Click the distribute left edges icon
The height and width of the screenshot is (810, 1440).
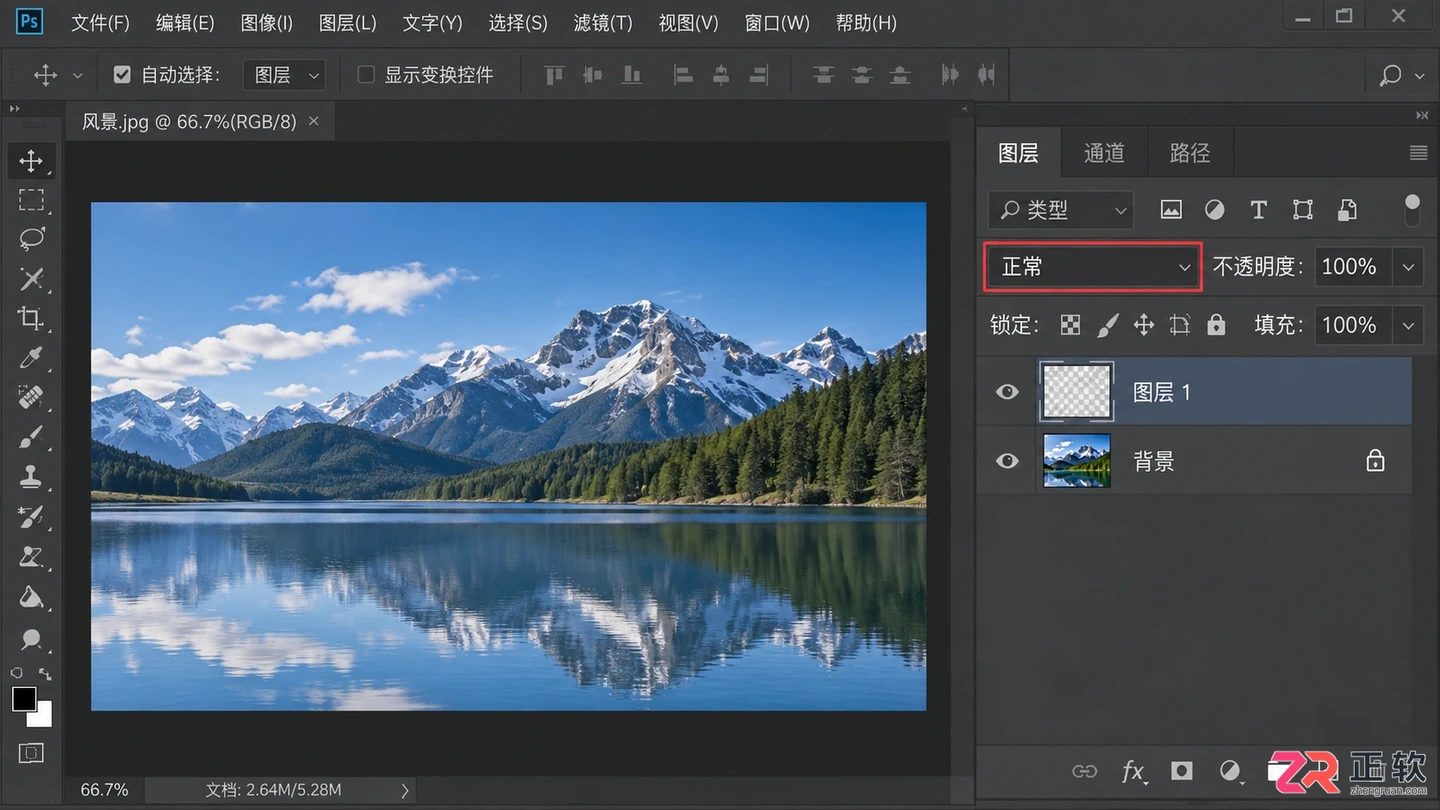point(950,75)
